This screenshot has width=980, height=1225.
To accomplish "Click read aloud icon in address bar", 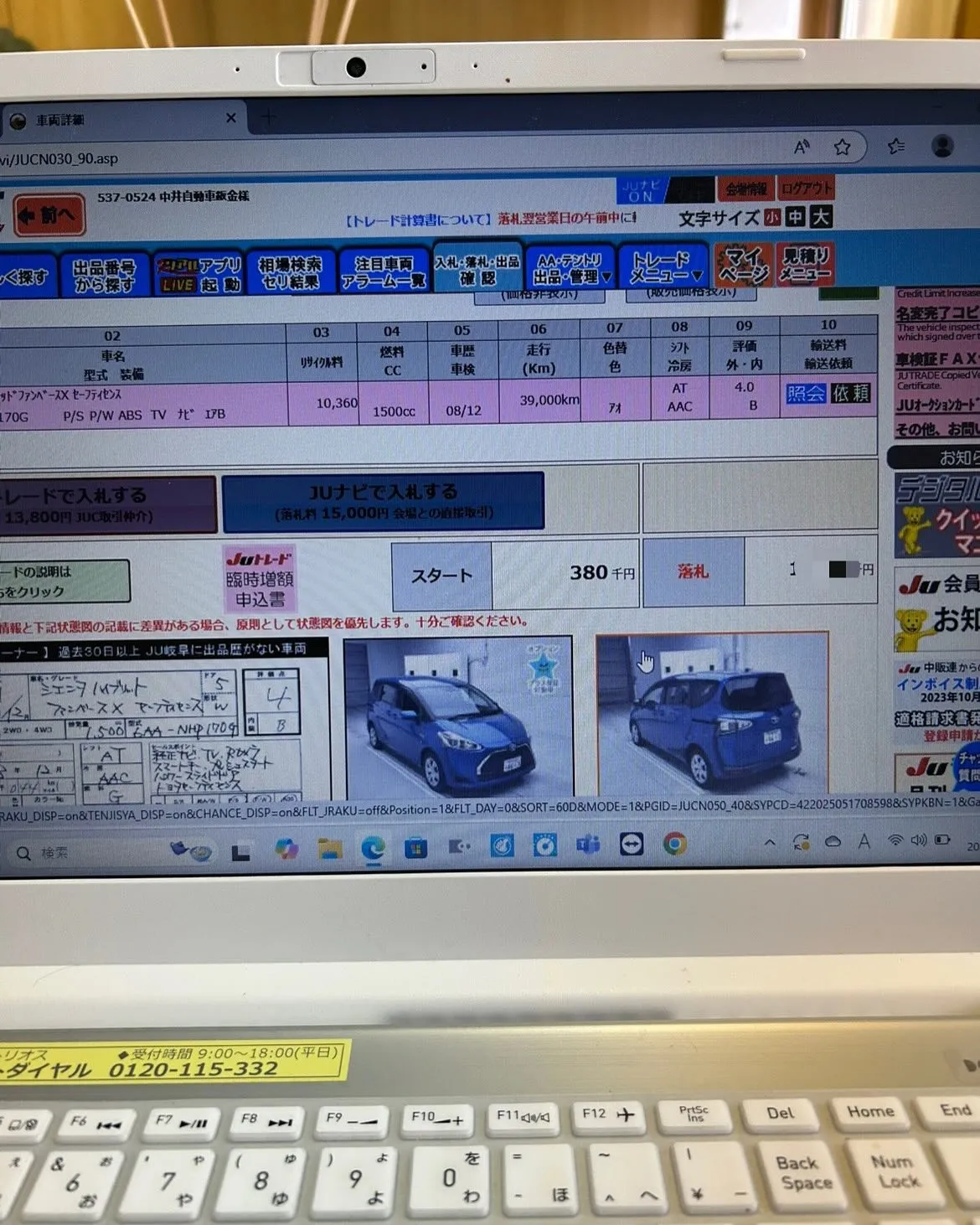I will [x=802, y=147].
